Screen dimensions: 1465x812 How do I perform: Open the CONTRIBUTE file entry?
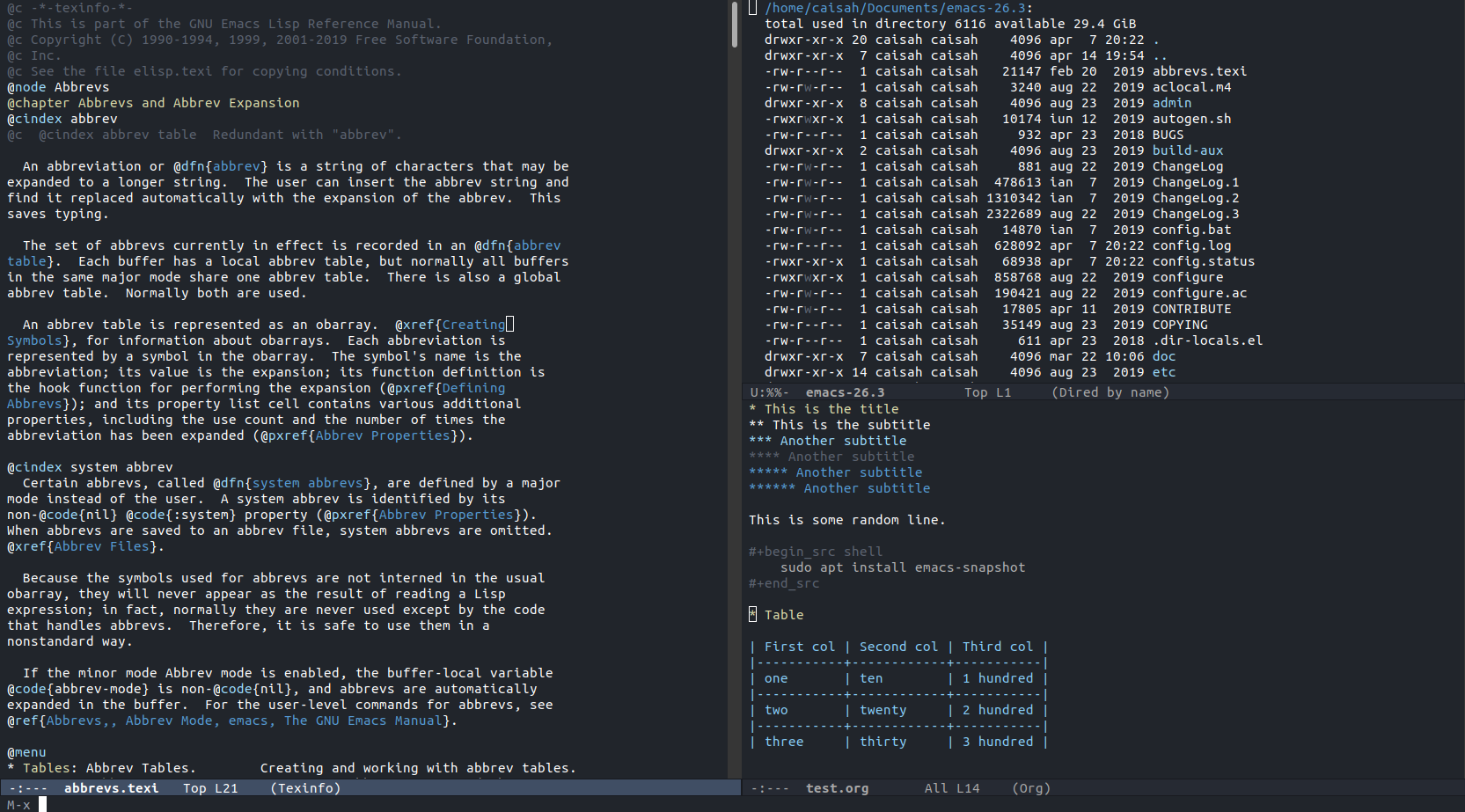1191,309
